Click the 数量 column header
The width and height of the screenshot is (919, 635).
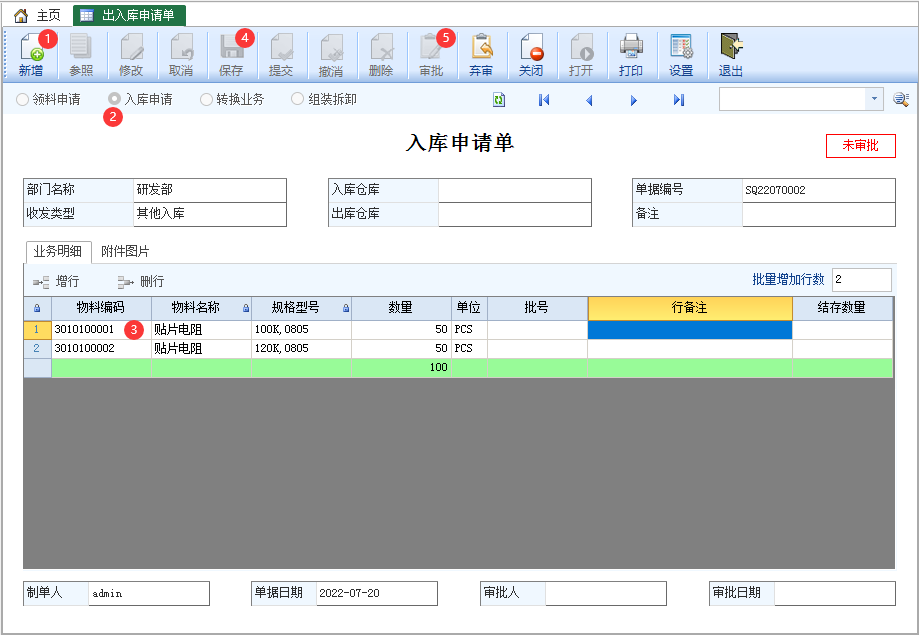tap(401, 308)
